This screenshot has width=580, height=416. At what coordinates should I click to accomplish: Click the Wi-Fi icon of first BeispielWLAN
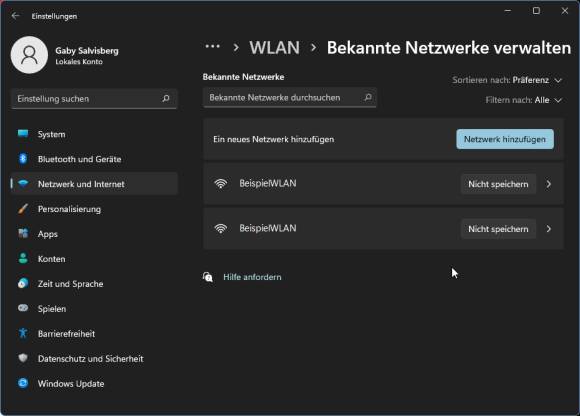tap(221, 184)
